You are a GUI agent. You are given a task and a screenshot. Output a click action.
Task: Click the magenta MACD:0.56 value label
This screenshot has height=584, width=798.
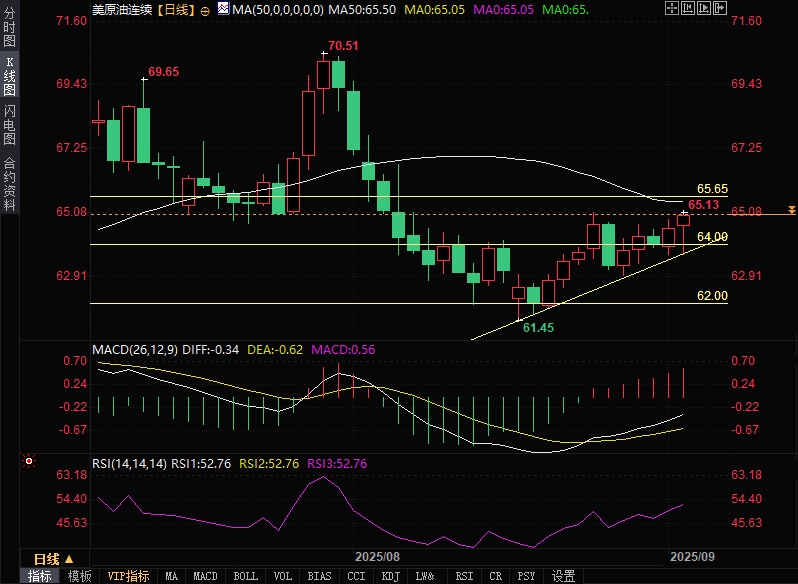click(343, 349)
